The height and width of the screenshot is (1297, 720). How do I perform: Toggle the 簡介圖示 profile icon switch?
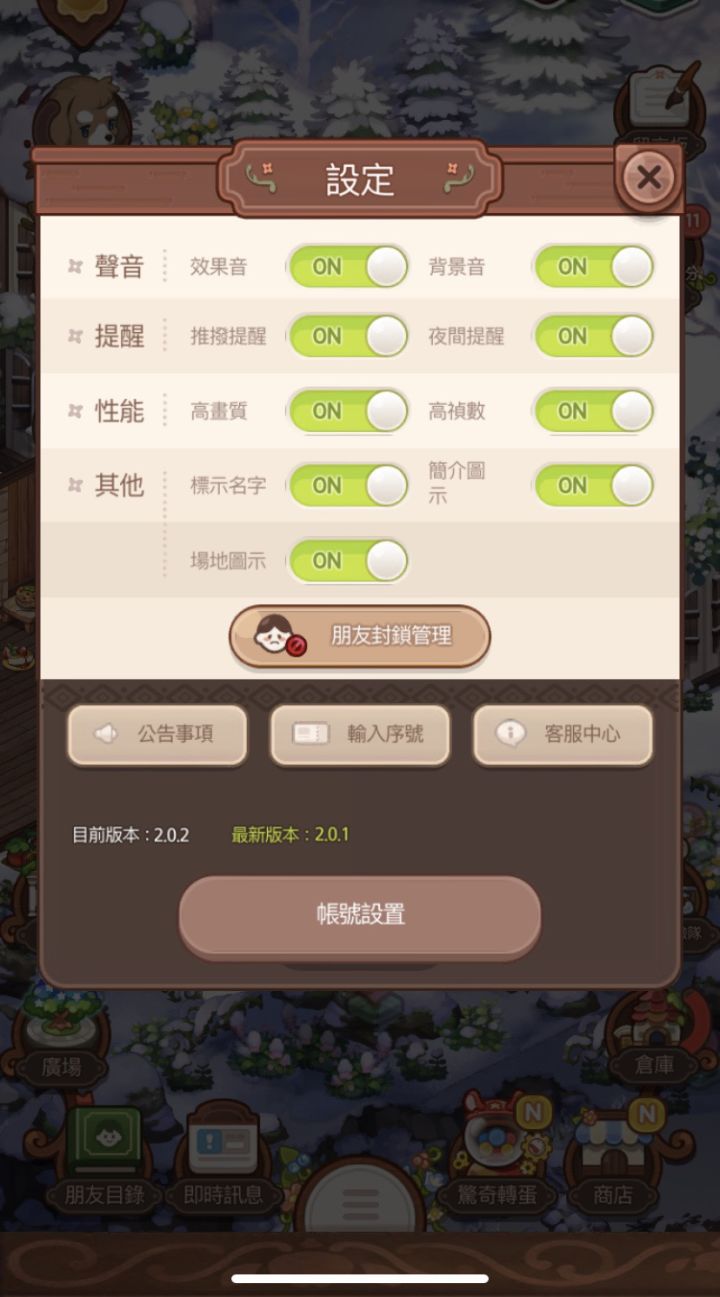[594, 486]
